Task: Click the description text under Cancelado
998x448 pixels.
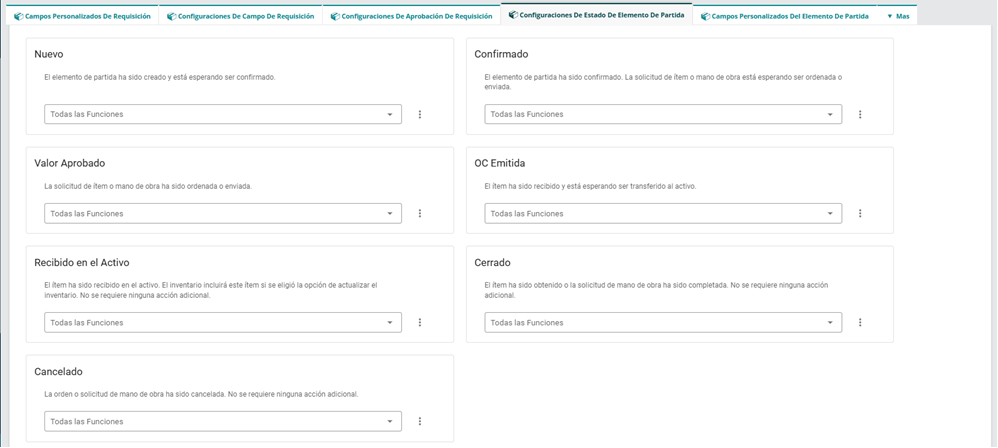Action: tap(201, 395)
